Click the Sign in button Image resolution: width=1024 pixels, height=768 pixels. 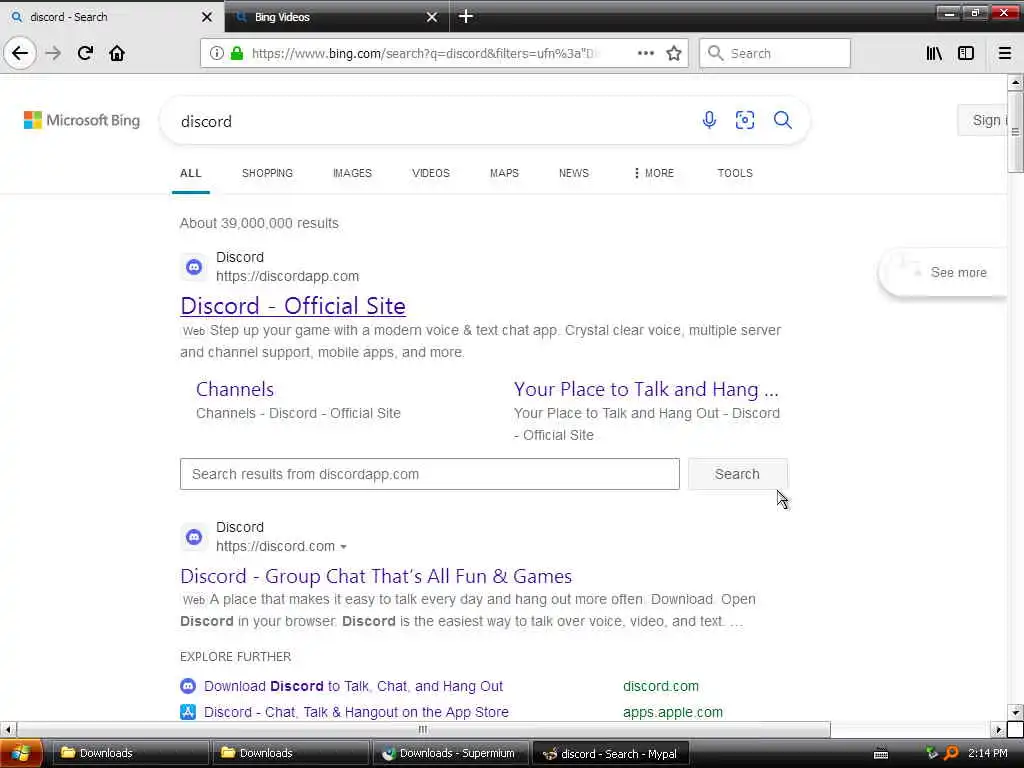tap(982, 120)
